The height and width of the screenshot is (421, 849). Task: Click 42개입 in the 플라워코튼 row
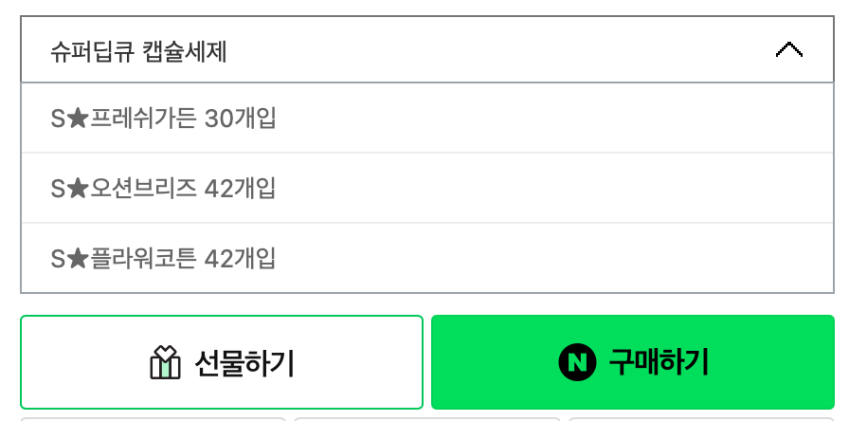tap(240, 258)
